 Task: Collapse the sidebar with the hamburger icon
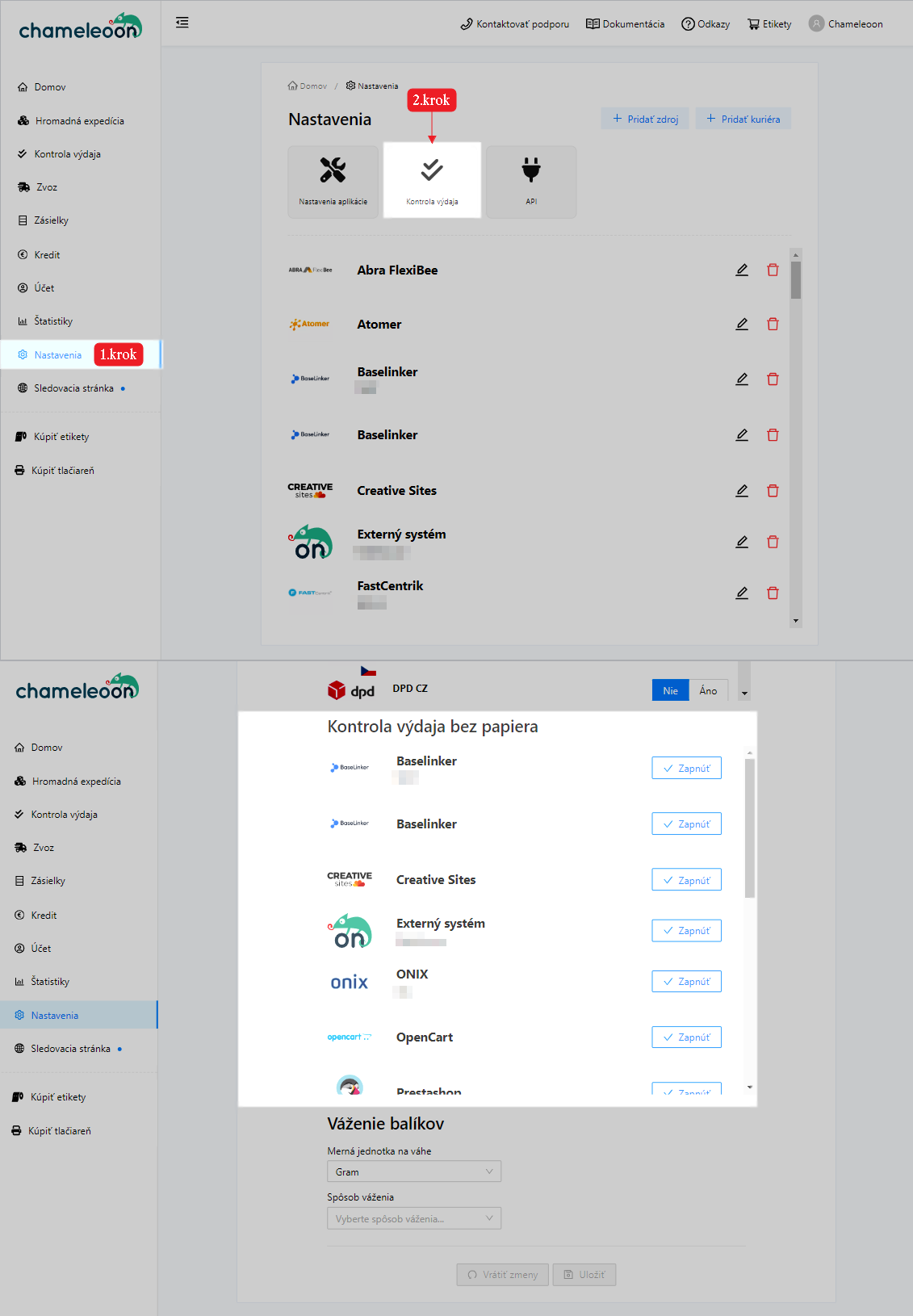(182, 23)
